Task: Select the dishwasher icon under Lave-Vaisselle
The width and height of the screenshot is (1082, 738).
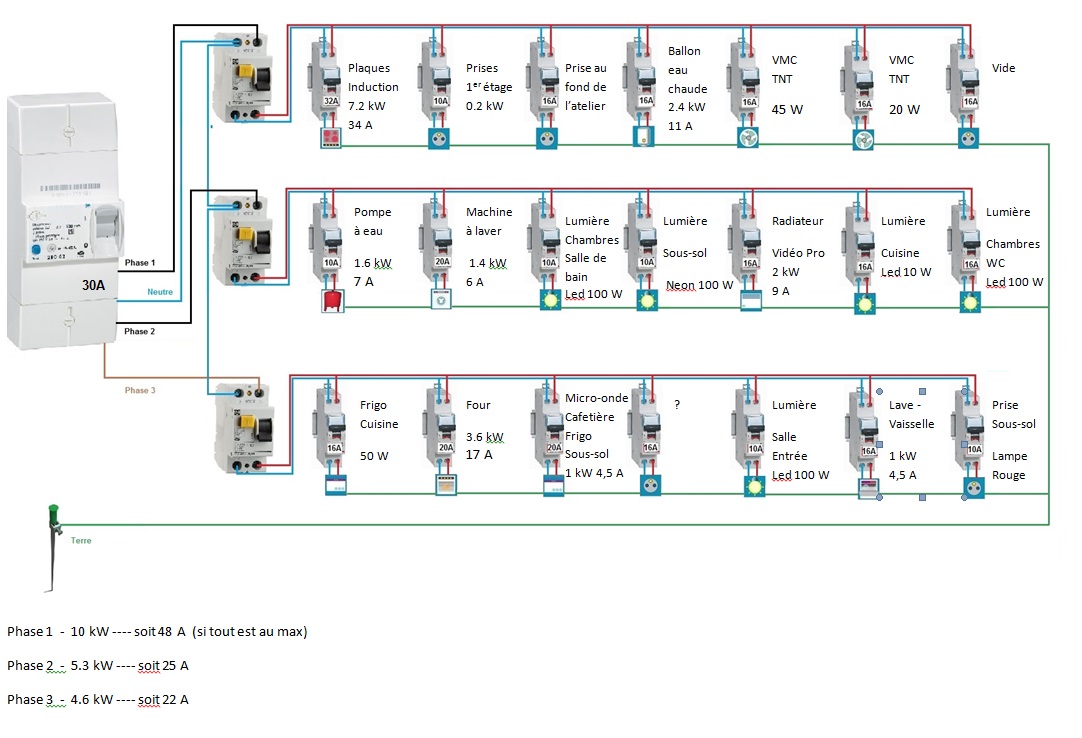Action: 869,488
